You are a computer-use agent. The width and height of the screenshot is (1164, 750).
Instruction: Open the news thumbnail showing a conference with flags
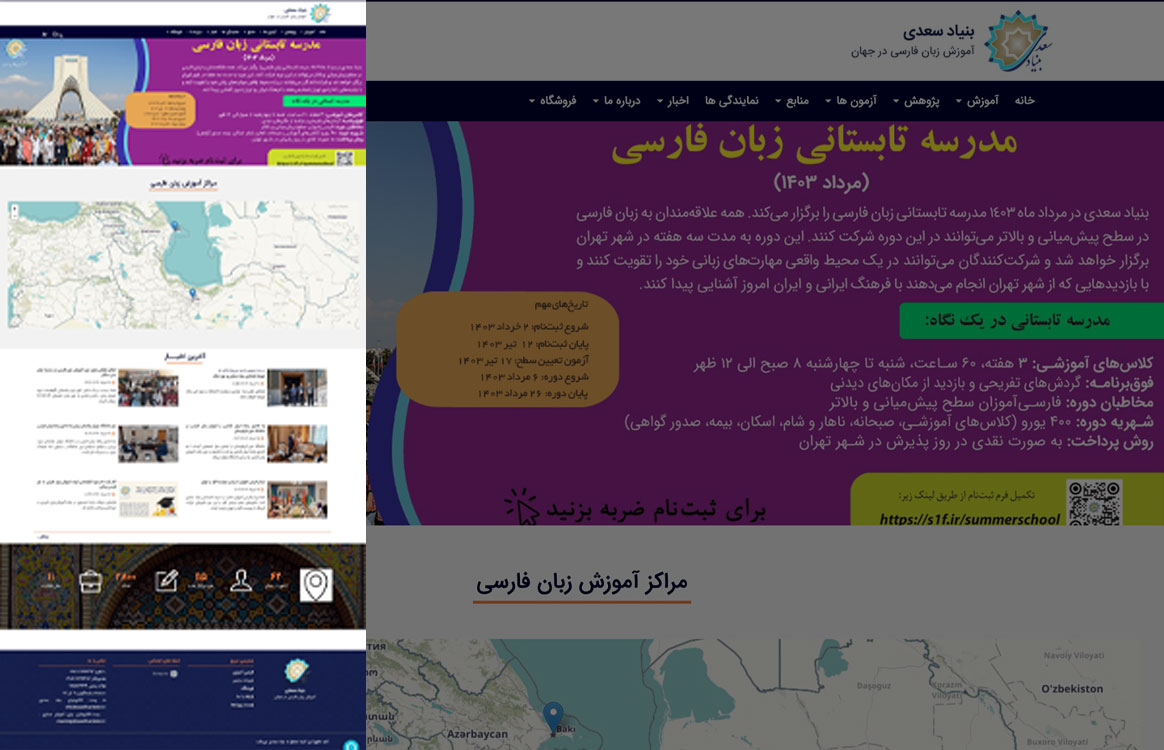[x=297, y=499]
